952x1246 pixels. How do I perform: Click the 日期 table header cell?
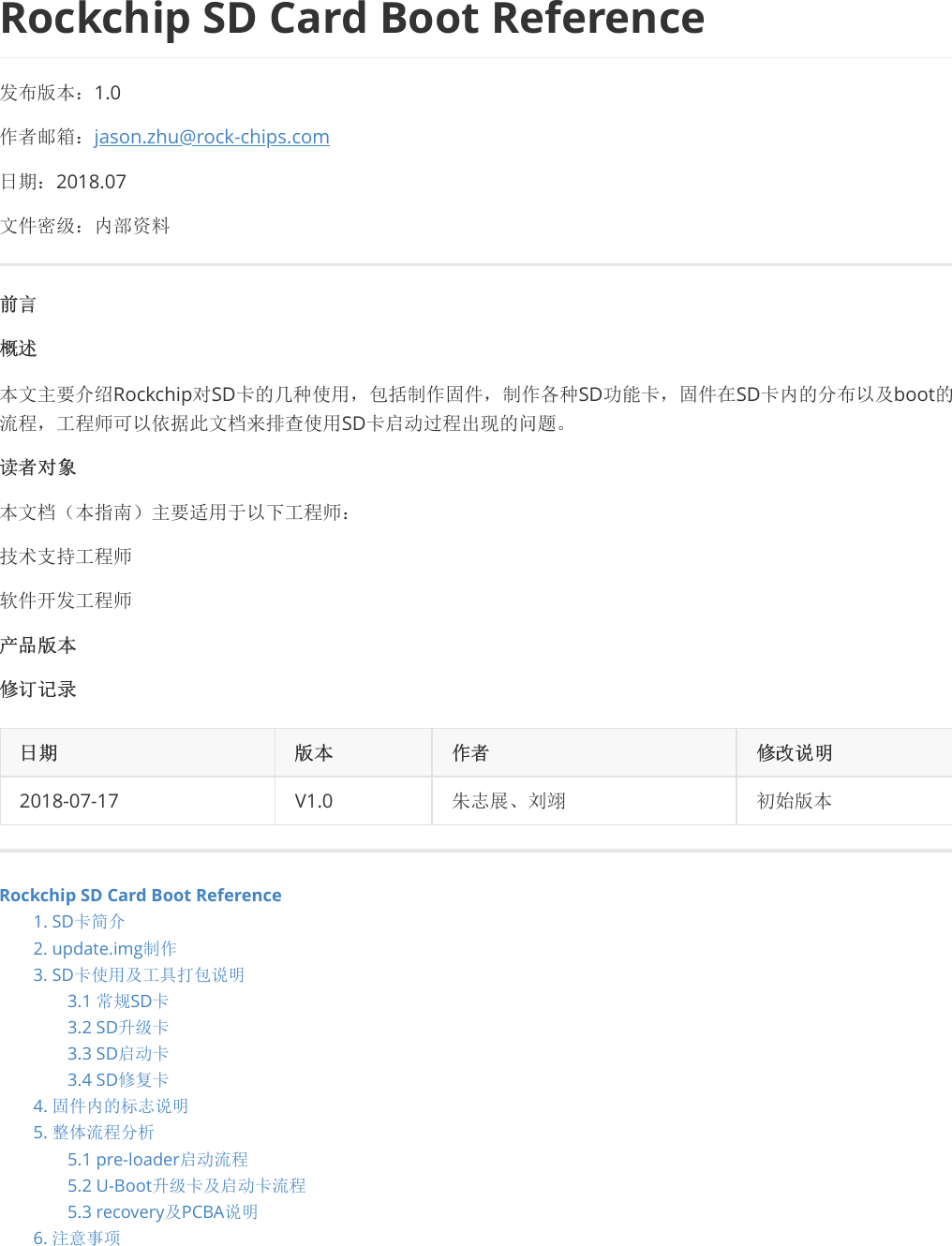click(x=138, y=752)
